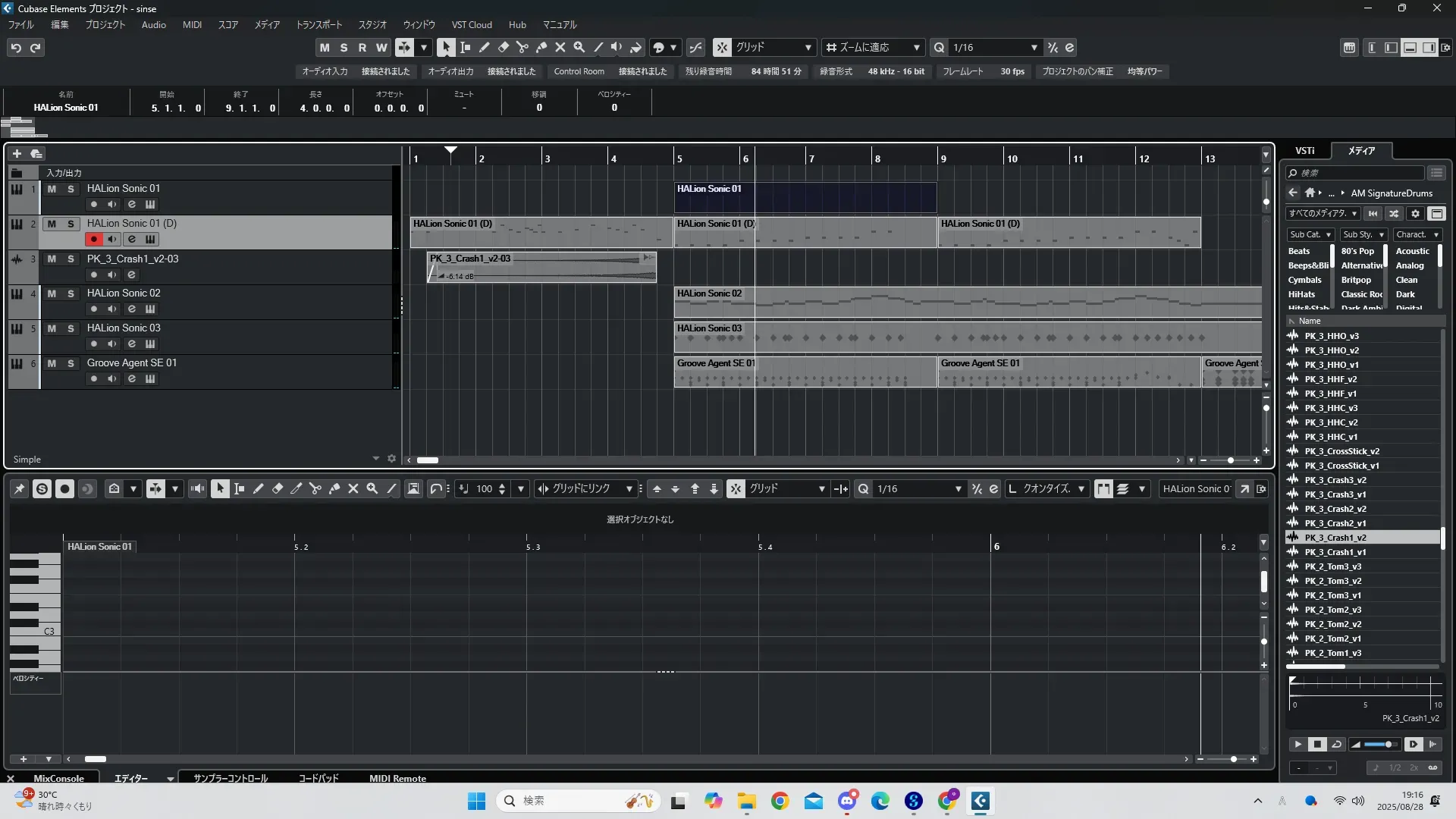Image resolution: width=1456 pixels, height=819 pixels.
Task: Select the Zoom magnifier tool in top toolbar
Action: tap(579, 47)
